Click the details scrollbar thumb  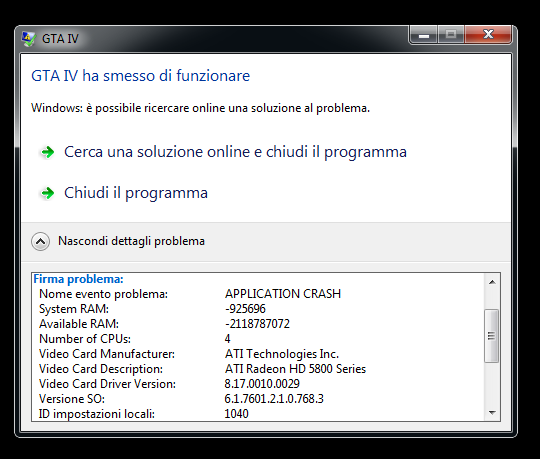[x=491, y=336]
